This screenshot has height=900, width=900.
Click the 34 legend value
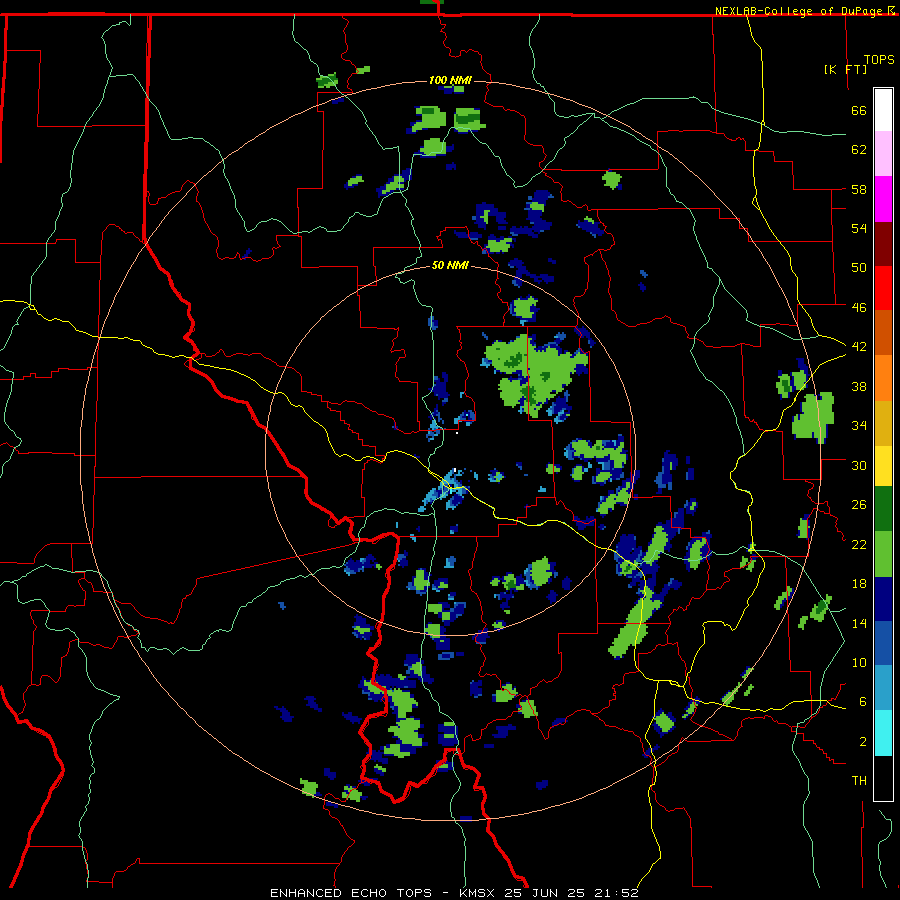(859, 426)
